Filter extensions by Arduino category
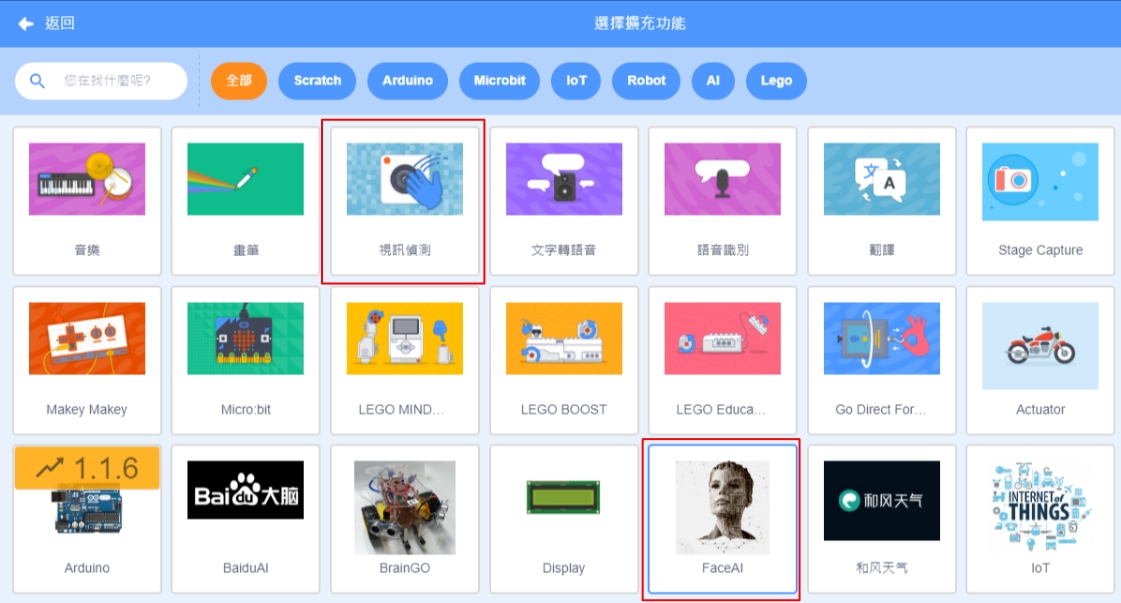Viewport: 1121px width, 603px height. 407,81
